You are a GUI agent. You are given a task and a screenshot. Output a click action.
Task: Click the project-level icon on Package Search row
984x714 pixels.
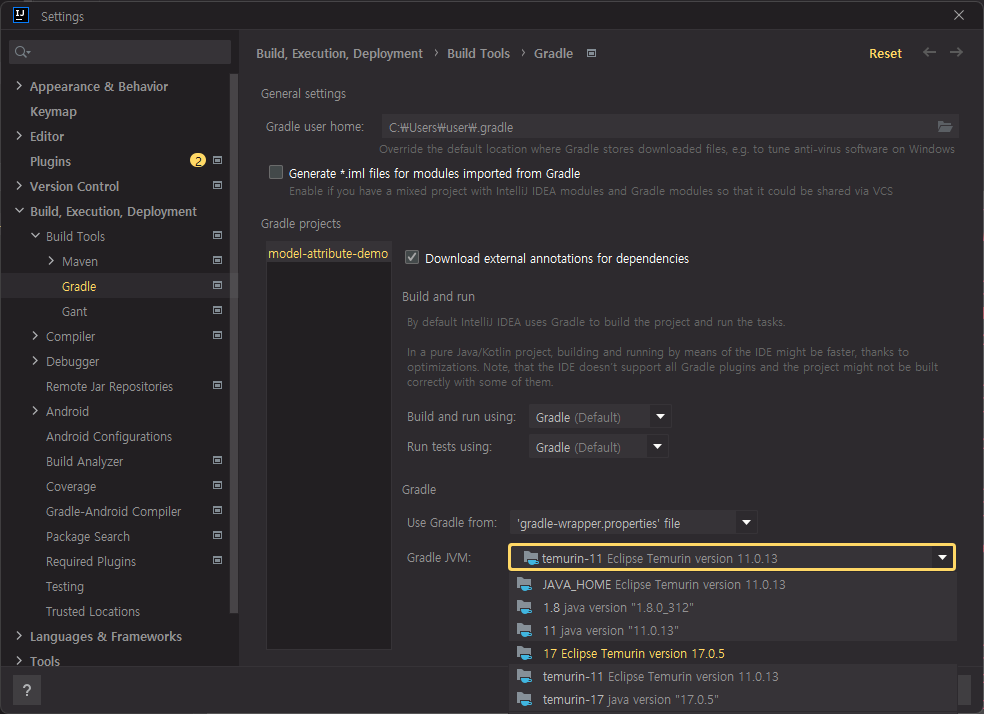point(218,536)
